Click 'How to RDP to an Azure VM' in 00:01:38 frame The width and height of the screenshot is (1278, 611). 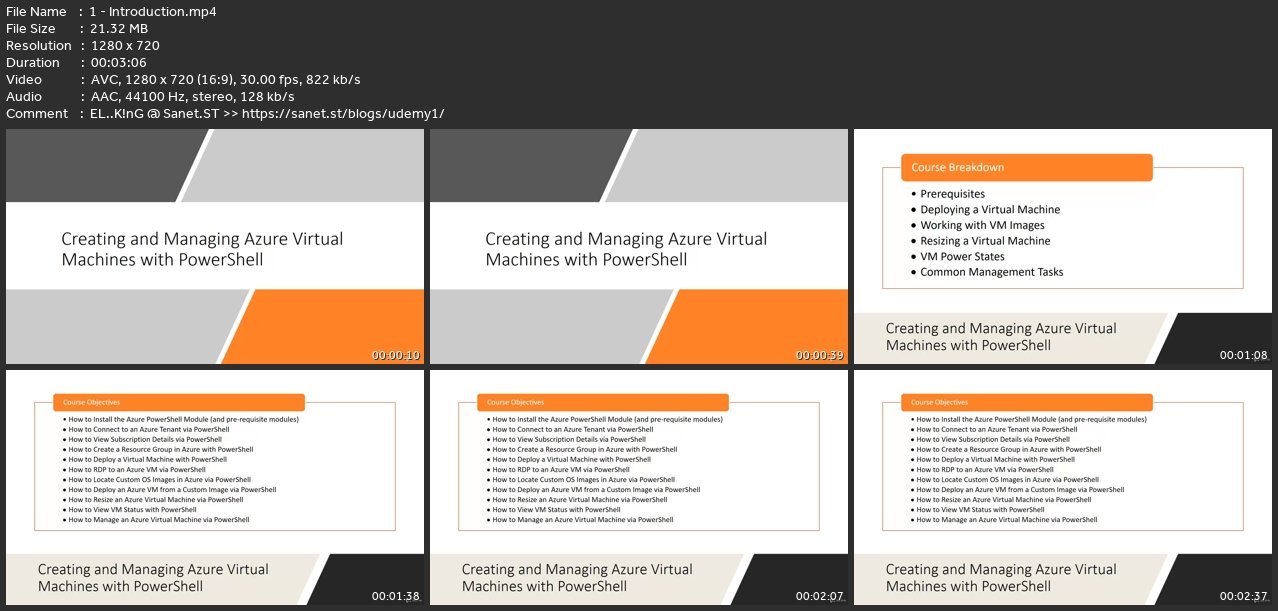pos(137,470)
